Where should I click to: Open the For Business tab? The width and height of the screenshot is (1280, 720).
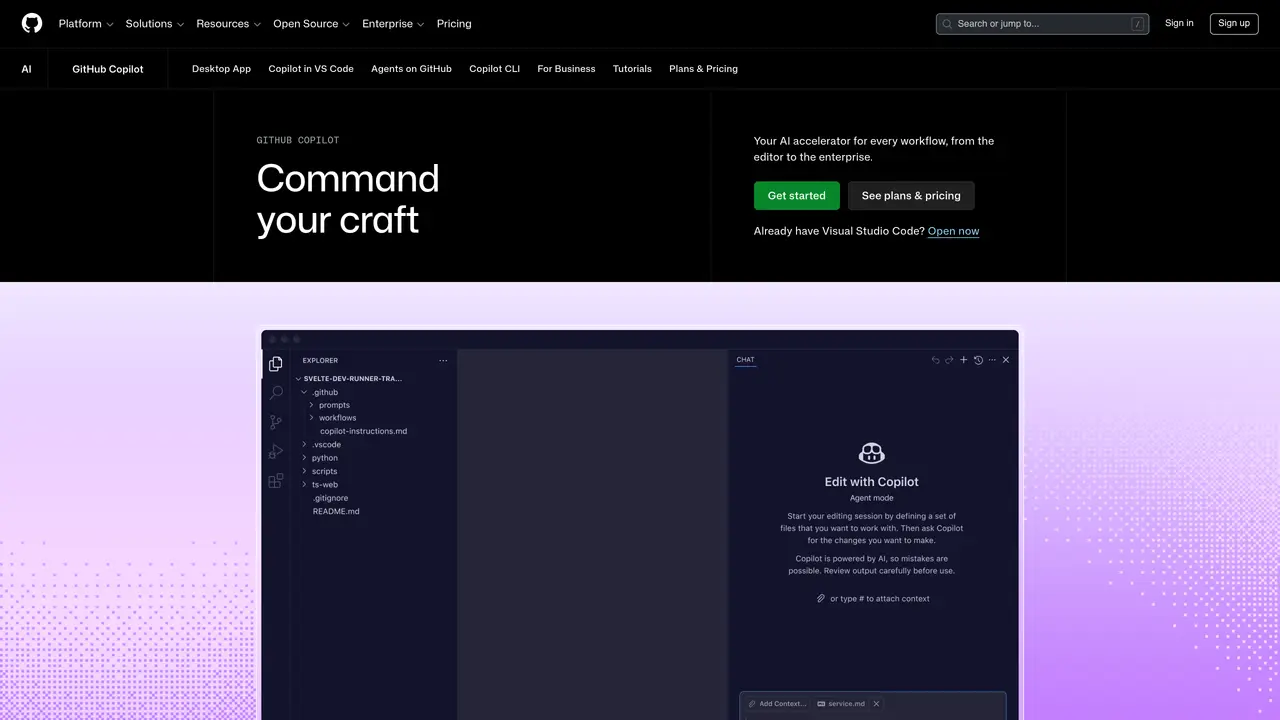coord(566,69)
